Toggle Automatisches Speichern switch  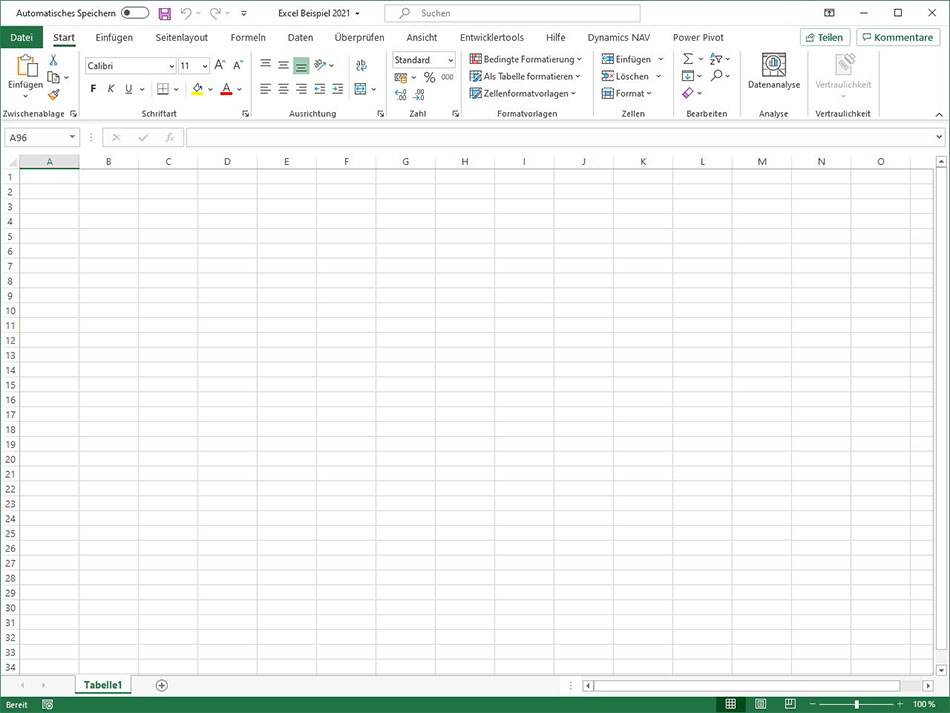point(135,13)
